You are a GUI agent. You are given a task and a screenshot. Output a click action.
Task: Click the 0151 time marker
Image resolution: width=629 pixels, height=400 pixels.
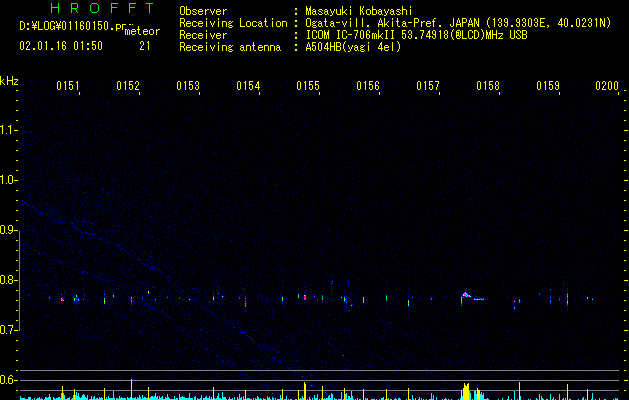[x=67, y=86]
